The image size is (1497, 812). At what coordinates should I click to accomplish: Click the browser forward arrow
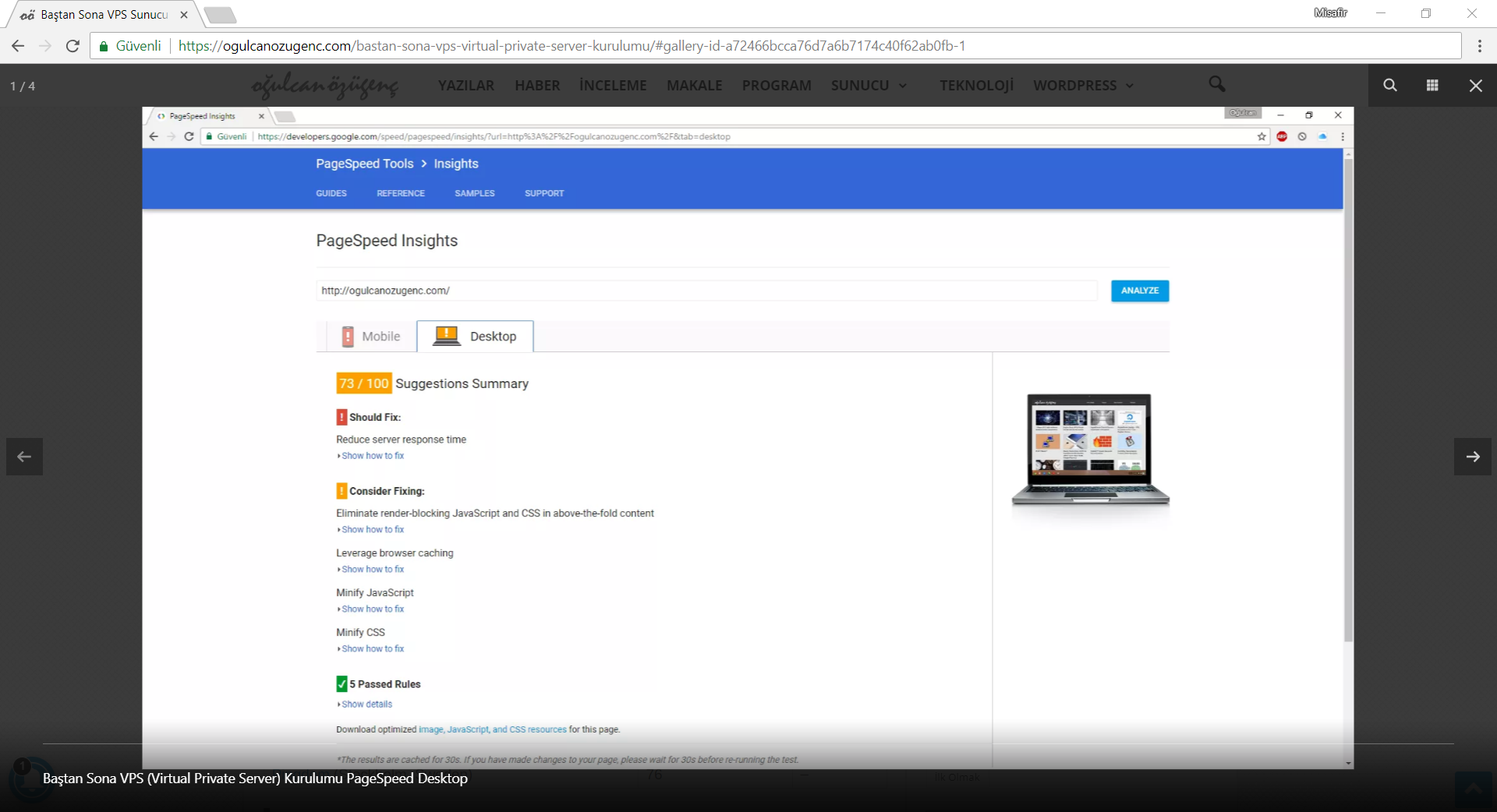[x=45, y=46]
